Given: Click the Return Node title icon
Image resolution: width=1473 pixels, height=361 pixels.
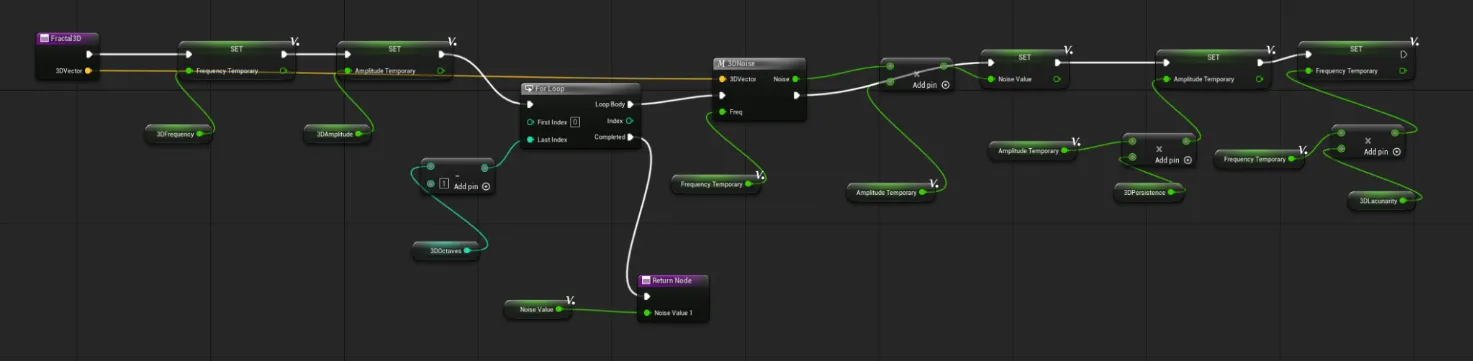Looking at the screenshot, I should click(x=646, y=280).
